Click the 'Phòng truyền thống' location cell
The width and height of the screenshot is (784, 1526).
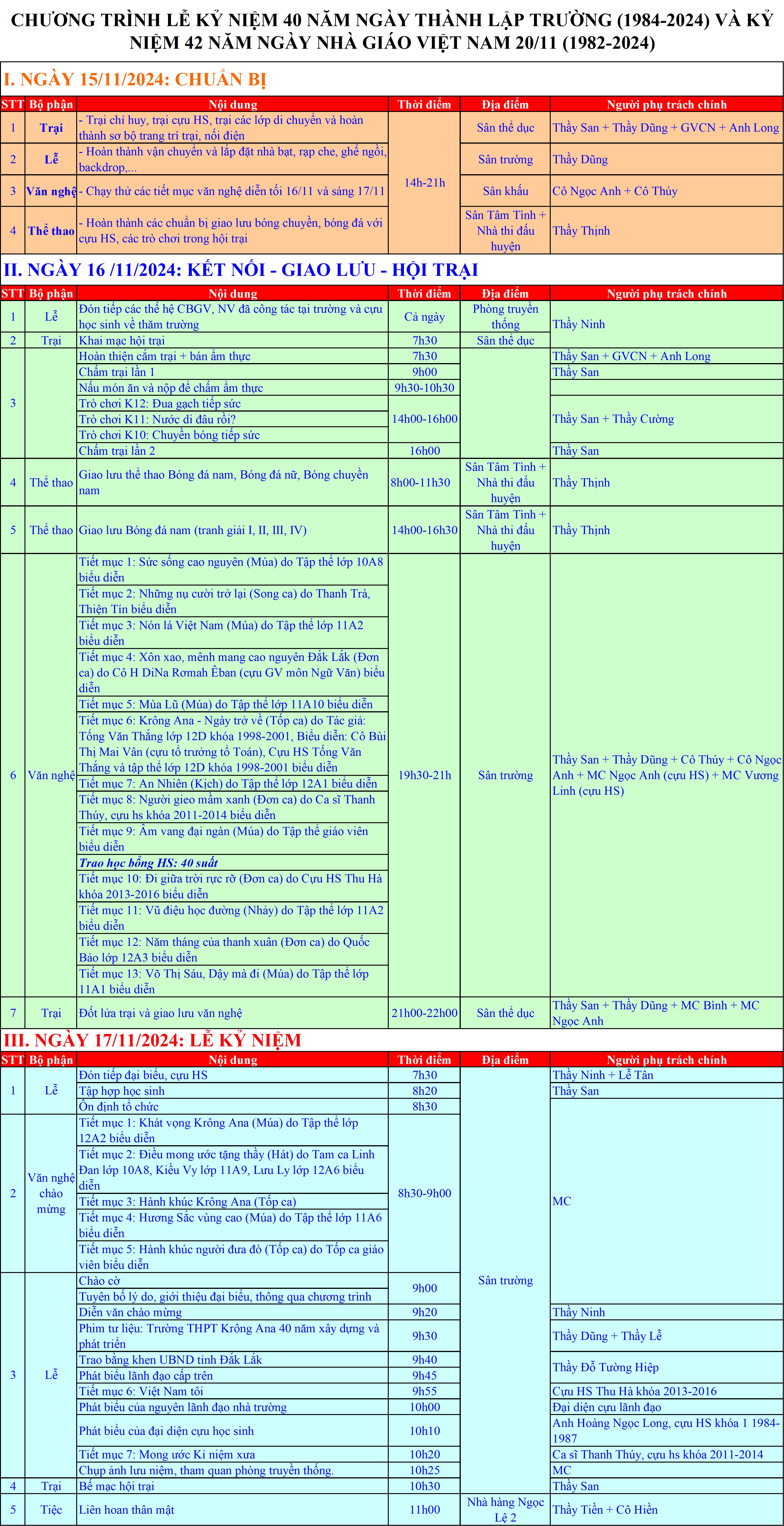tap(505, 316)
